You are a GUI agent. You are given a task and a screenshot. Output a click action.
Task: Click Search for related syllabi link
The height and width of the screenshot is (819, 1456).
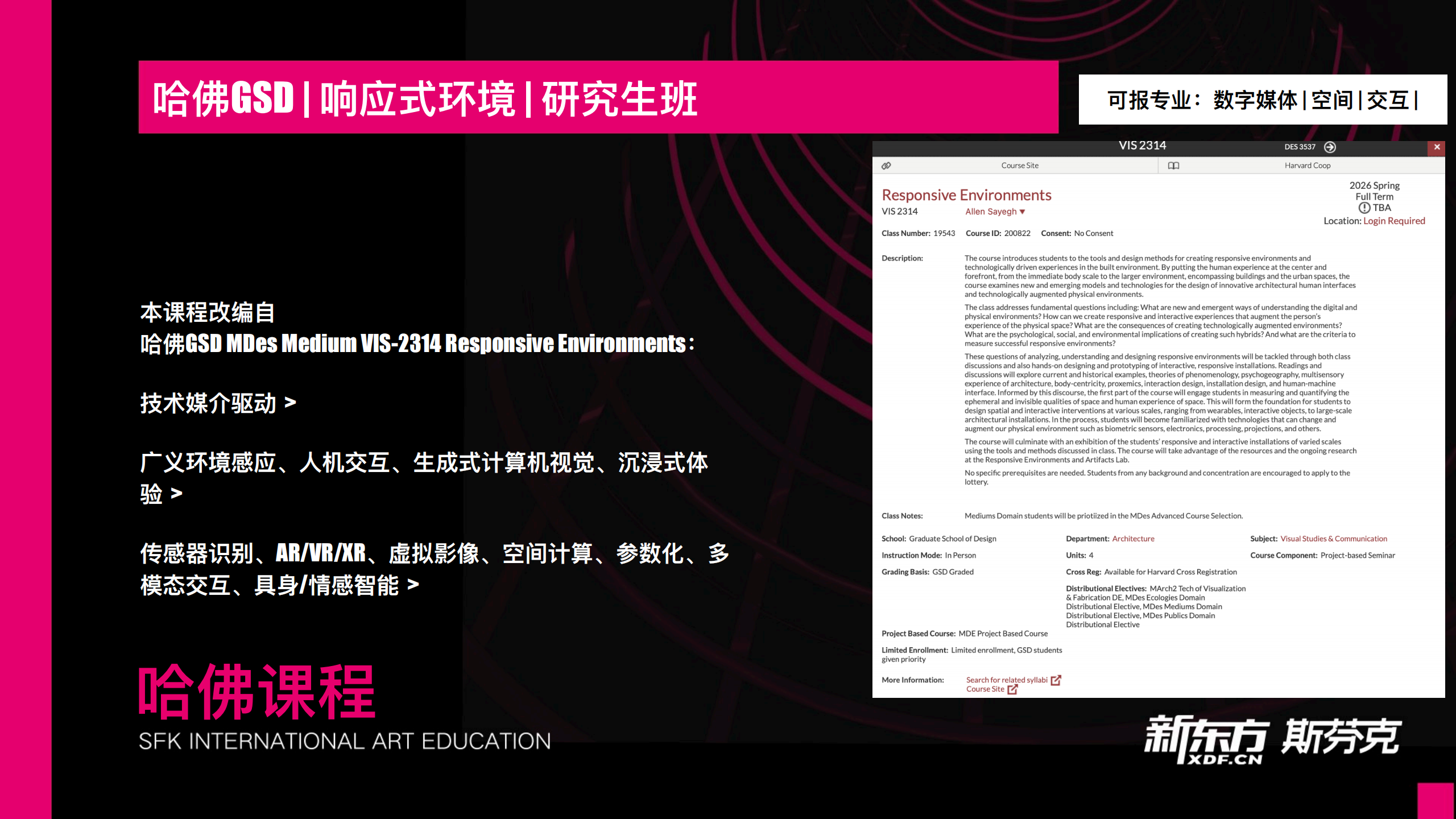pos(1007,680)
